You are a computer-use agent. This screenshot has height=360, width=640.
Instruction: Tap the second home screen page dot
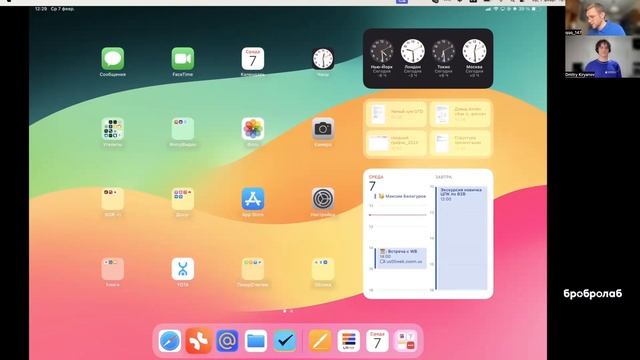click(x=291, y=311)
